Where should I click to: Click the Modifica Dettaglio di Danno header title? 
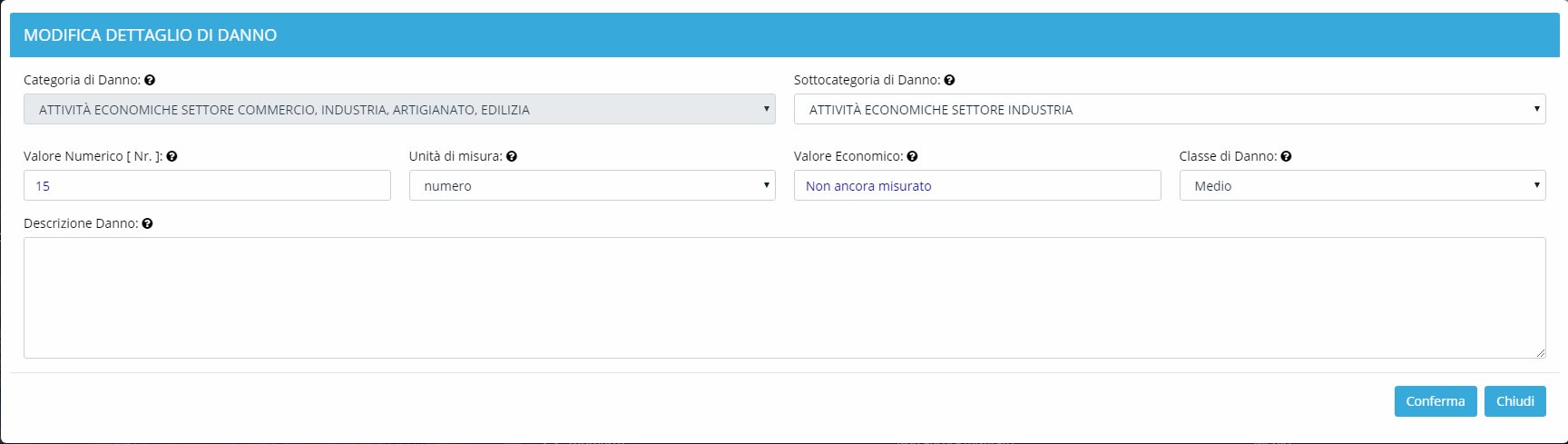[x=150, y=35]
